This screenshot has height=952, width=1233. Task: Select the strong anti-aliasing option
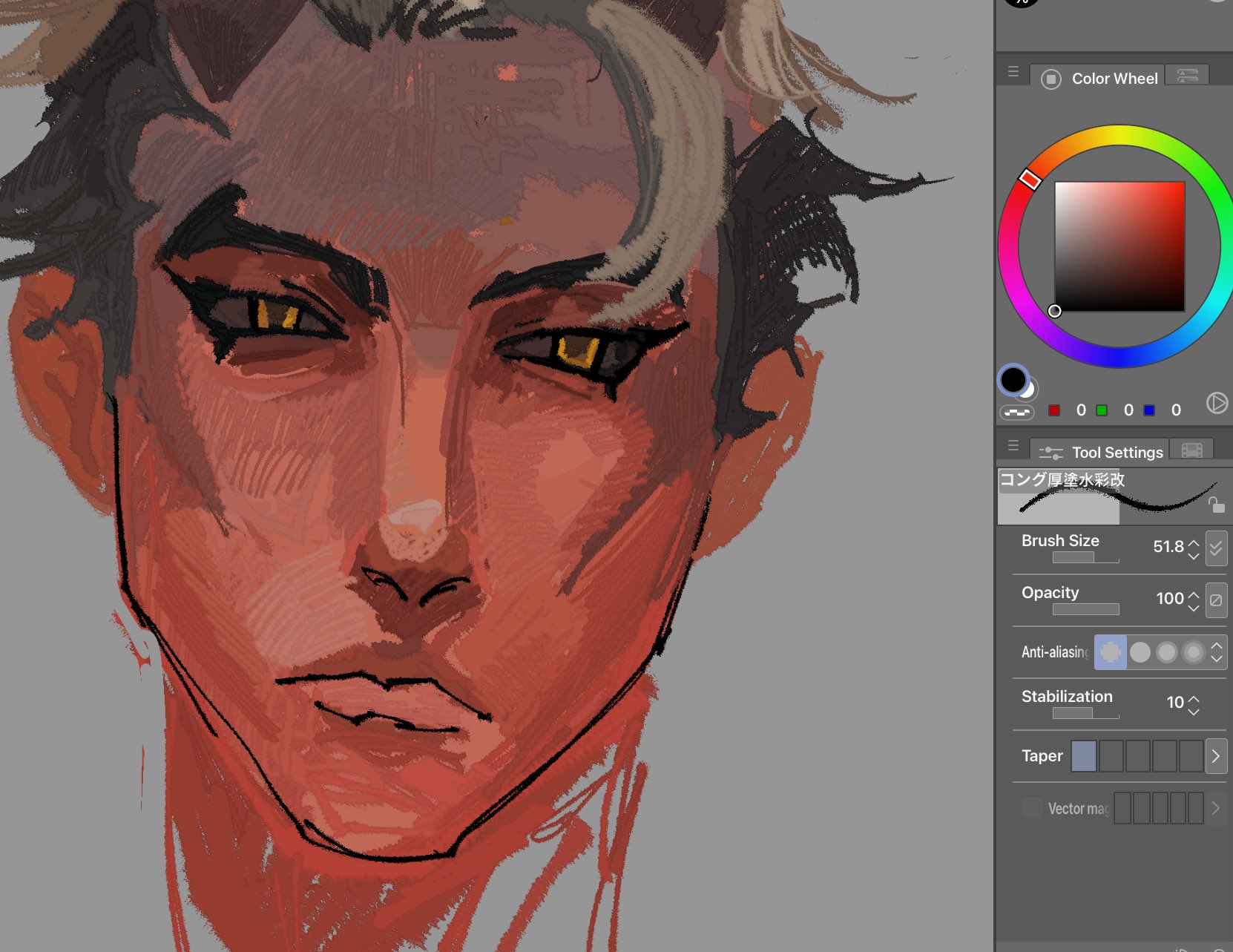click(x=1194, y=652)
